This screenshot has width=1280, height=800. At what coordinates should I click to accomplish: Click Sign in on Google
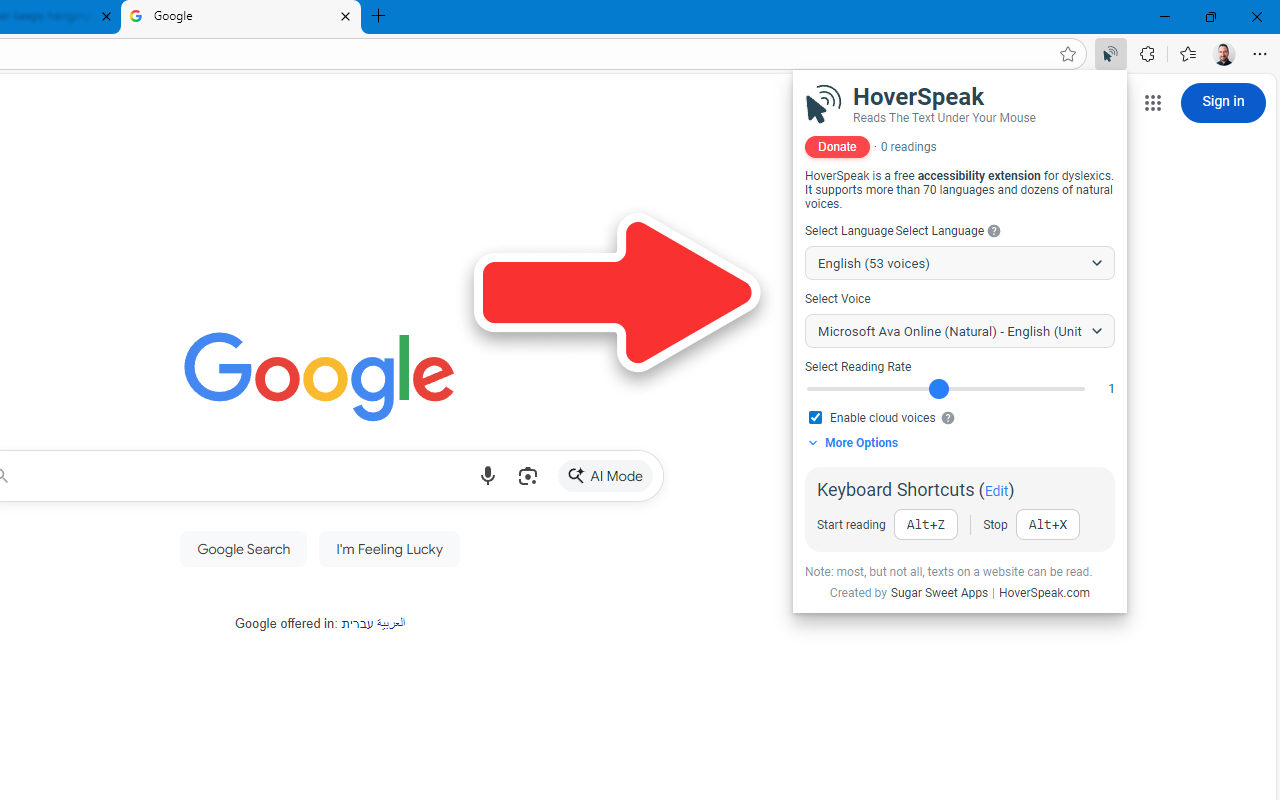pos(1223,102)
